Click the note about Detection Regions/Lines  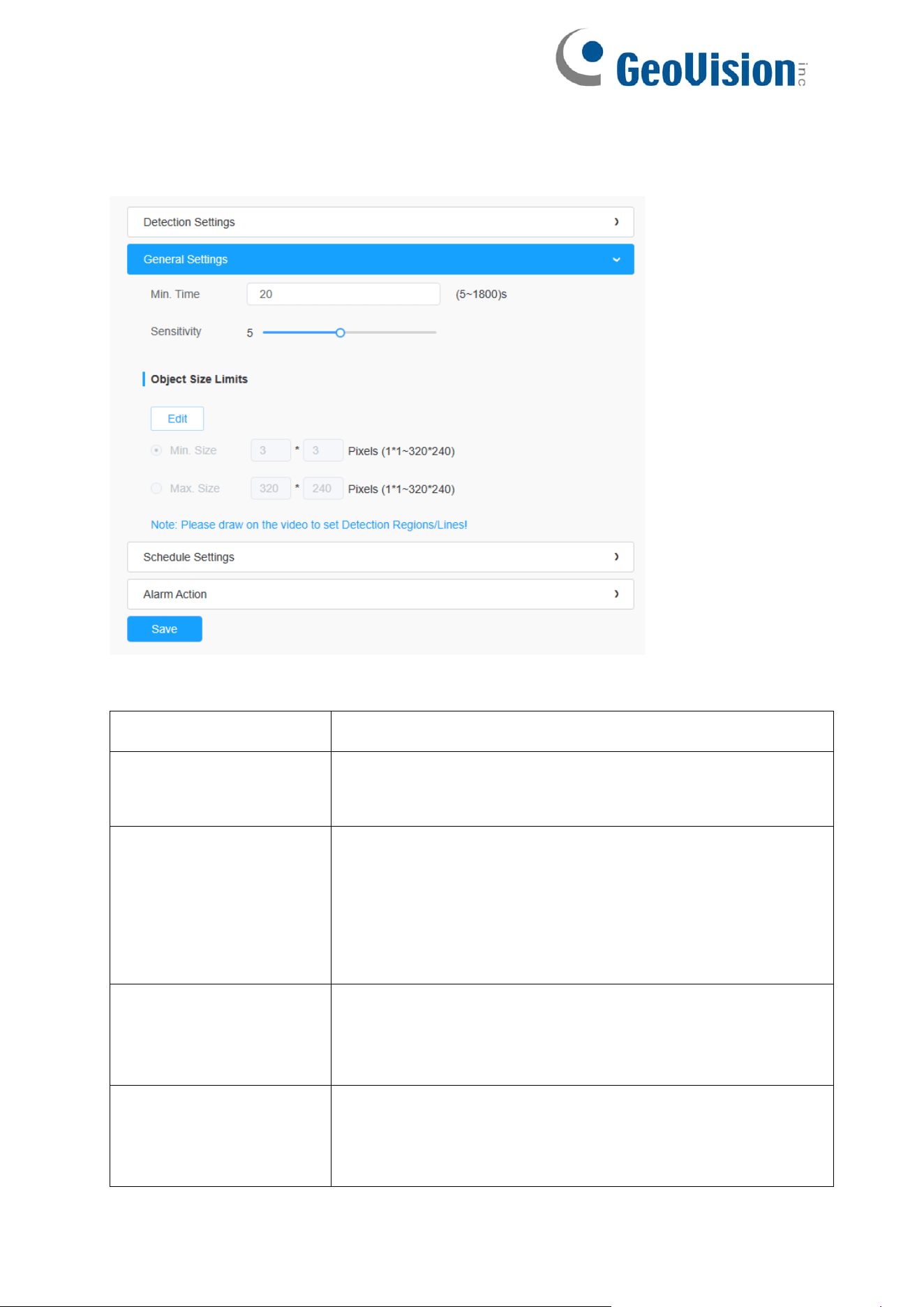click(309, 525)
